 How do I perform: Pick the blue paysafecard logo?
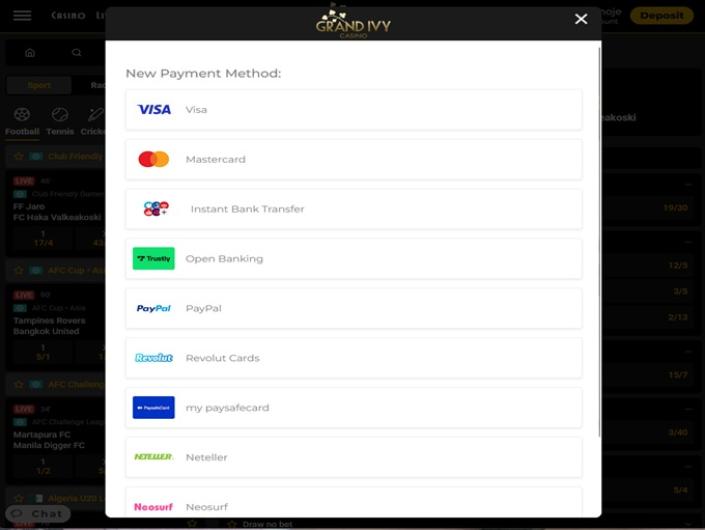(154, 407)
